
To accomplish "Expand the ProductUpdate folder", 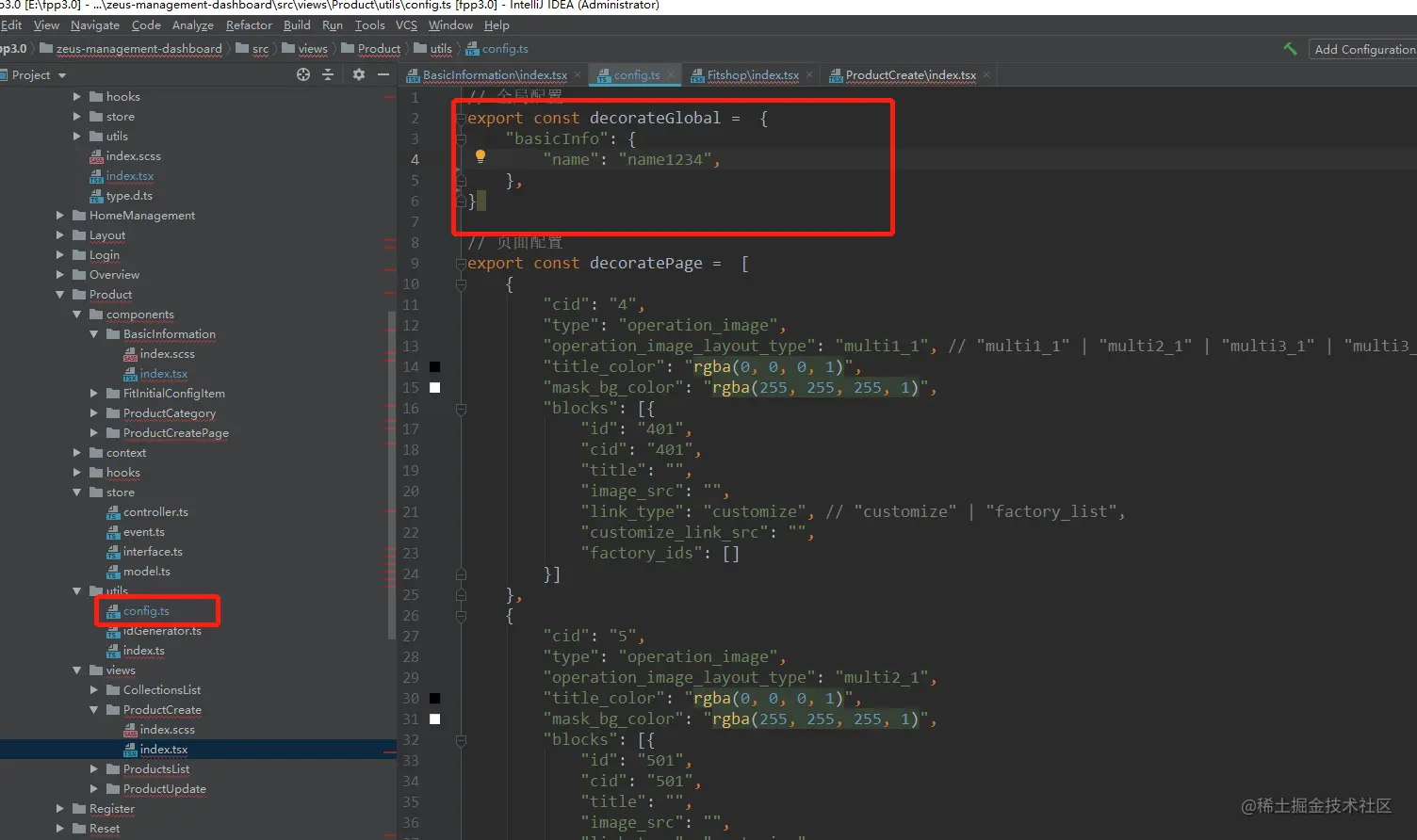I will (x=94, y=789).
